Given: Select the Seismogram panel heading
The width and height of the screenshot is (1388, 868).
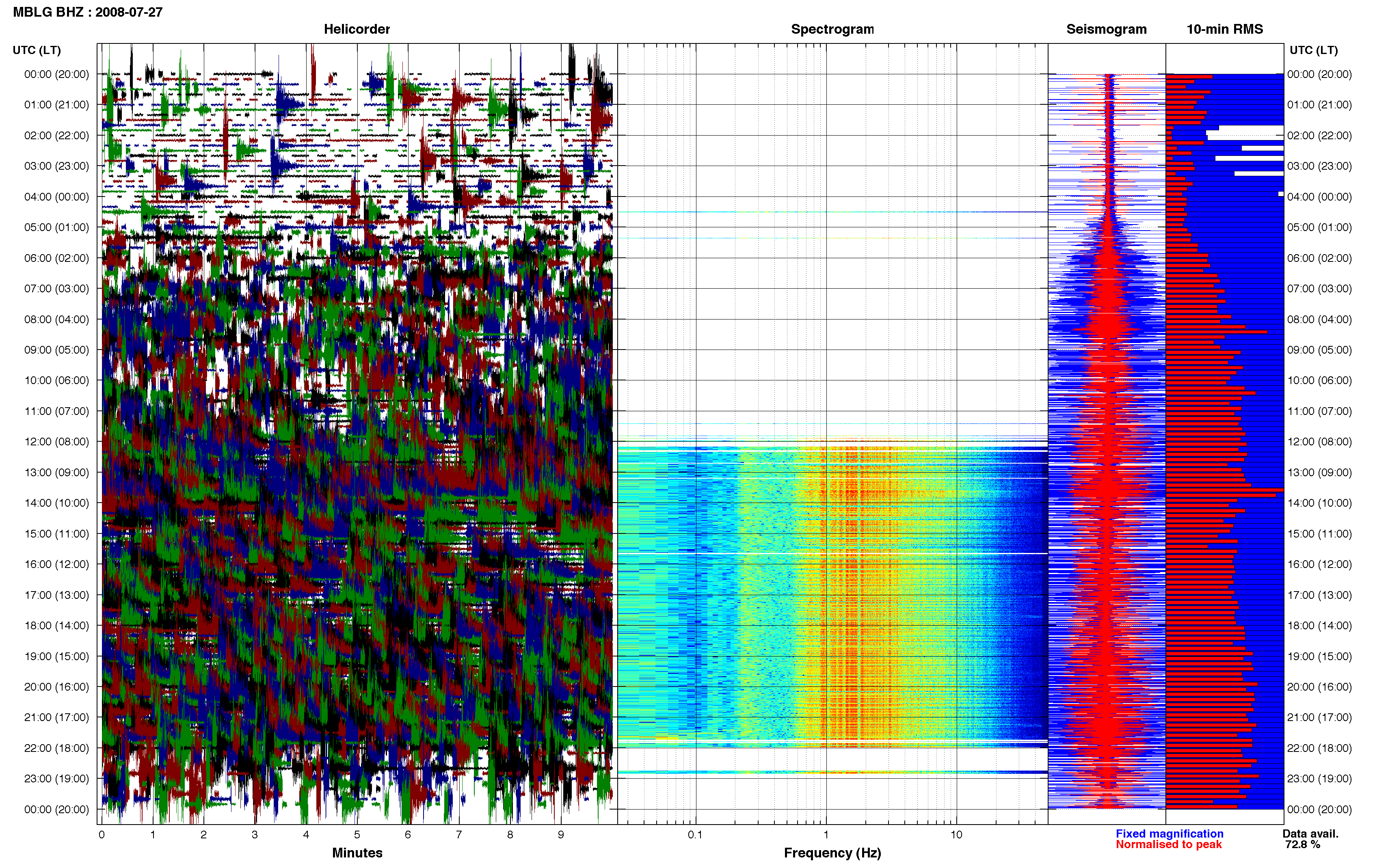Looking at the screenshot, I should click(x=1106, y=29).
